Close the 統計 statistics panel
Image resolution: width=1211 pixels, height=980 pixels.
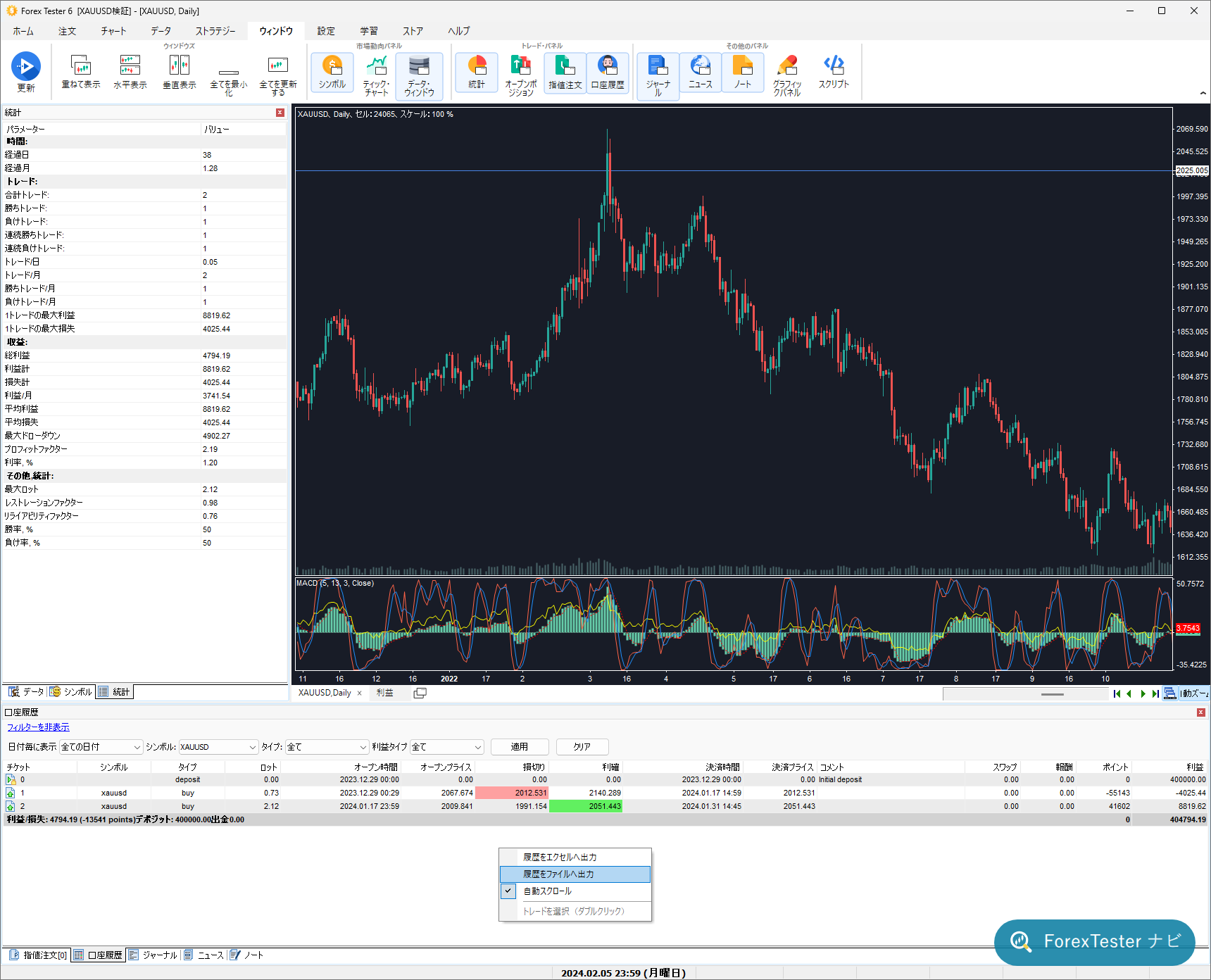(x=280, y=113)
